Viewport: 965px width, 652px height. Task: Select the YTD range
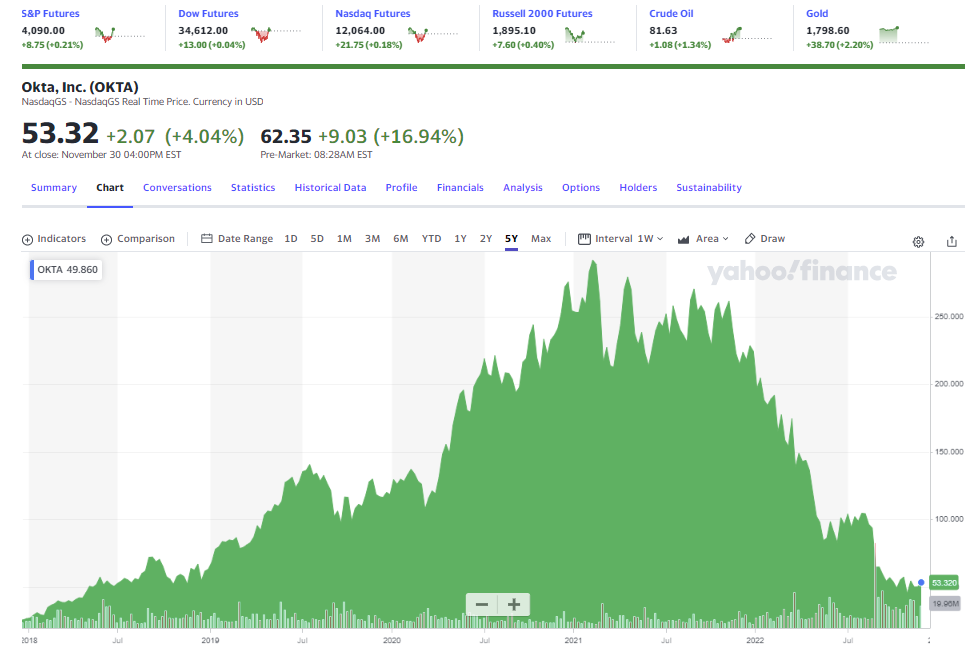tap(431, 239)
